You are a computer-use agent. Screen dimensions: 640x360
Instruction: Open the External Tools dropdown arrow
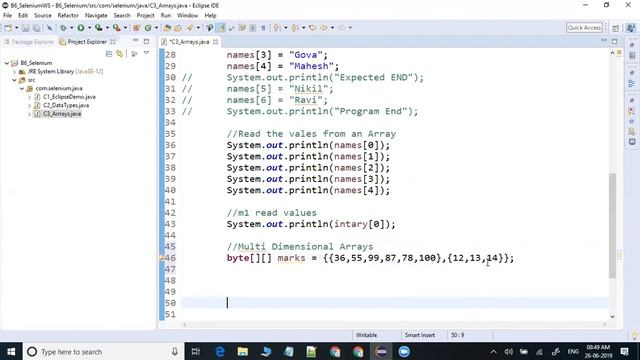(125, 28)
